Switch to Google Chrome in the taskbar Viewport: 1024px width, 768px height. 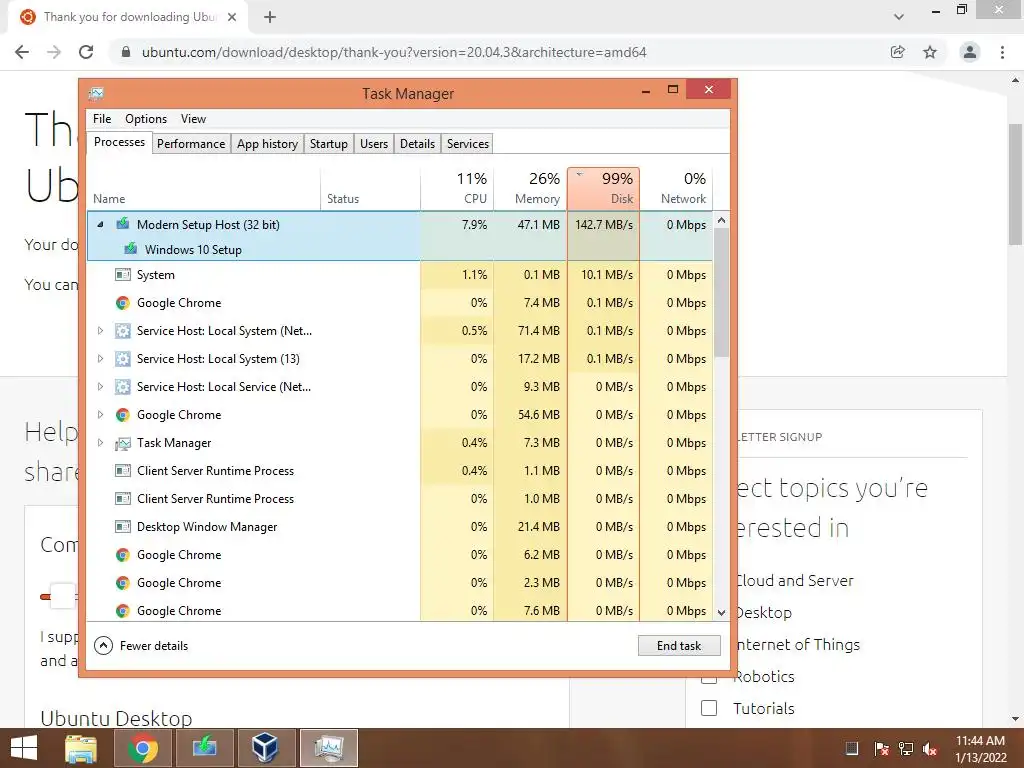coord(142,748)
